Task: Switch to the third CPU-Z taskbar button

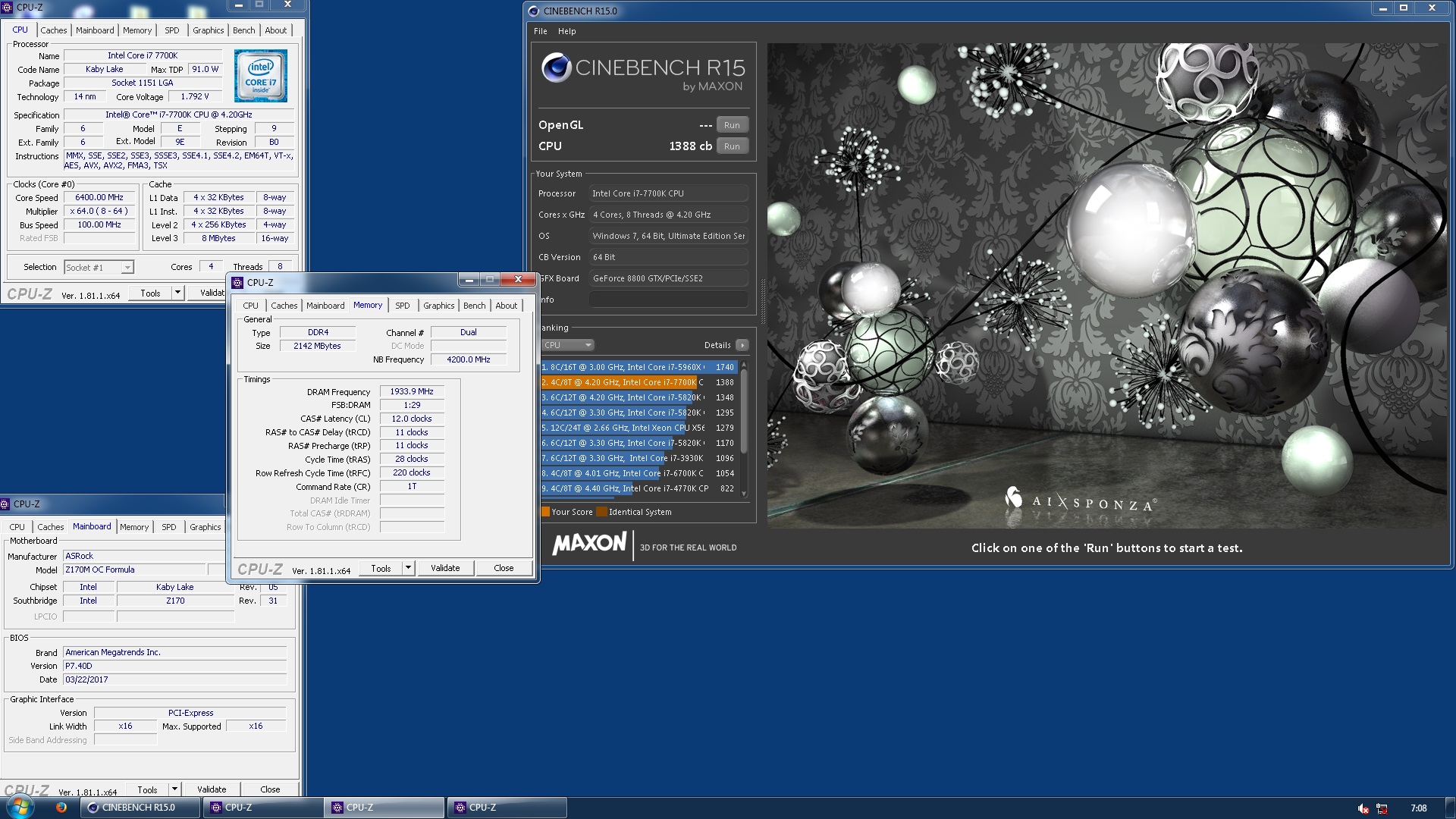Action: 507,808
